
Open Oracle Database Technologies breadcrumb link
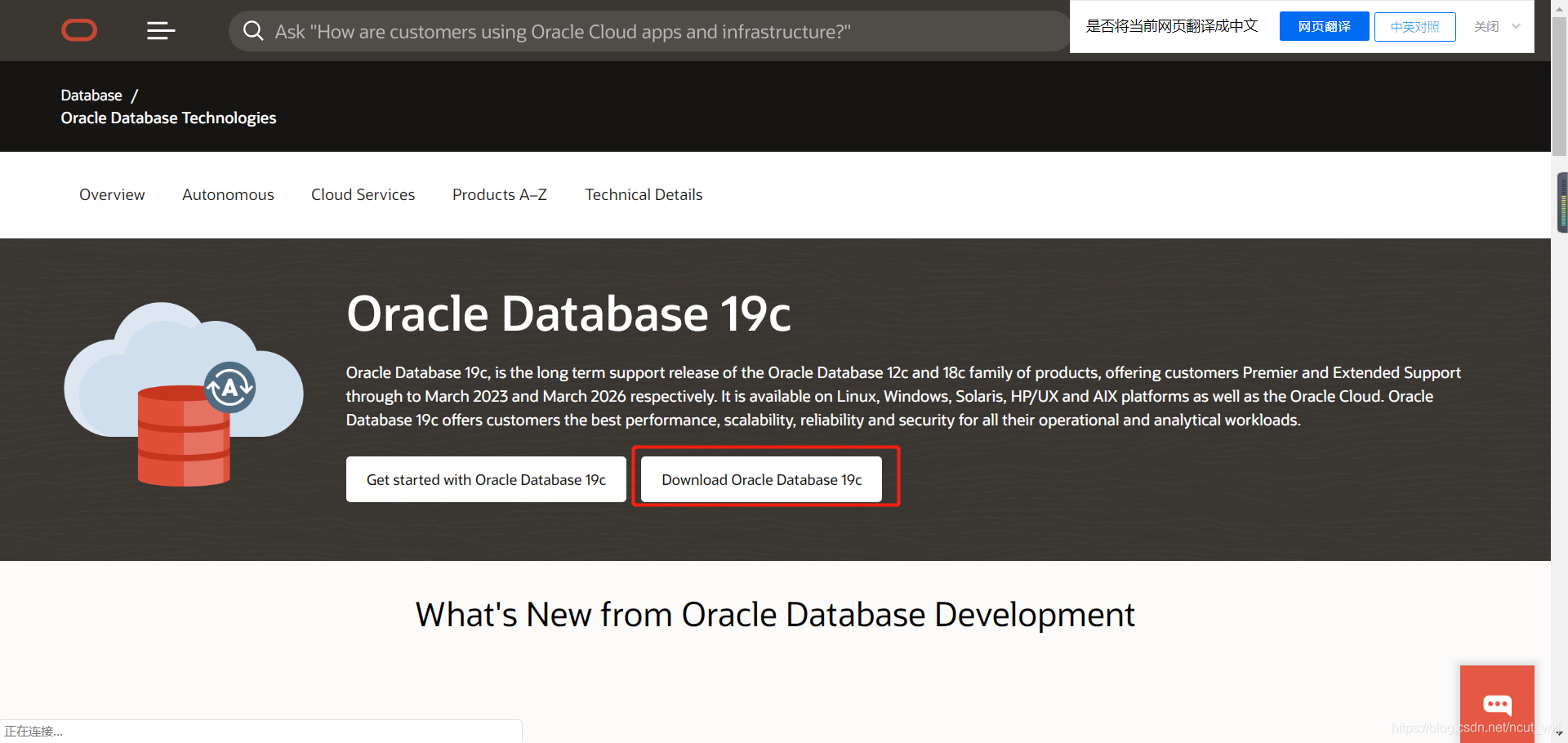tap(168, 118)
